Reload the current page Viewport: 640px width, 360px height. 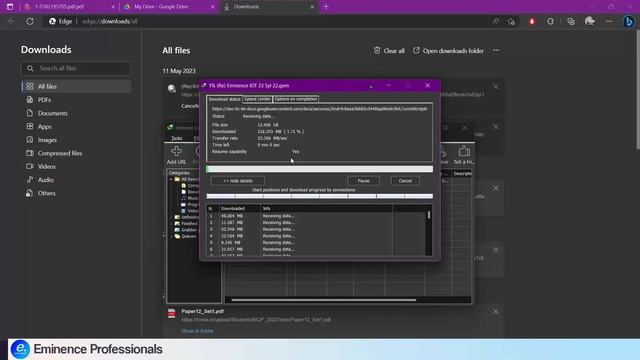point(30,21)
